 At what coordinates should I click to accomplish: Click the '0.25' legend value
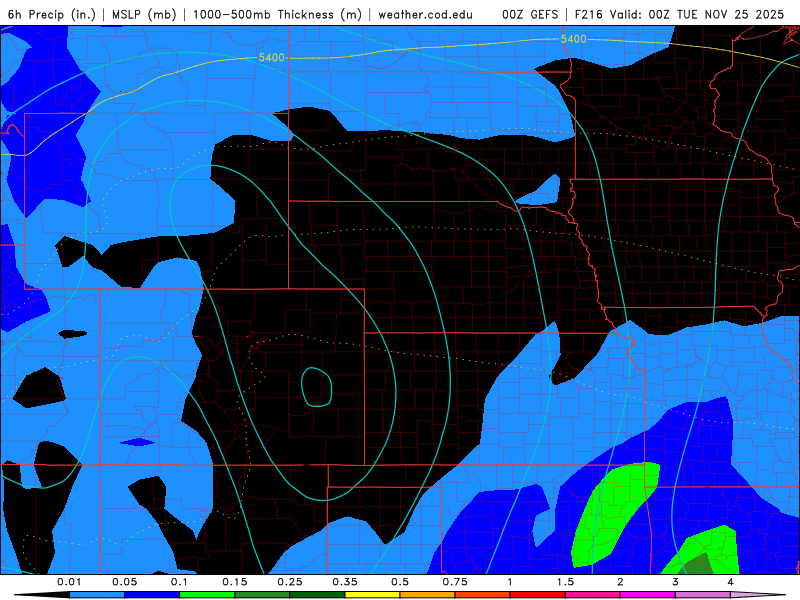point(290,582)
